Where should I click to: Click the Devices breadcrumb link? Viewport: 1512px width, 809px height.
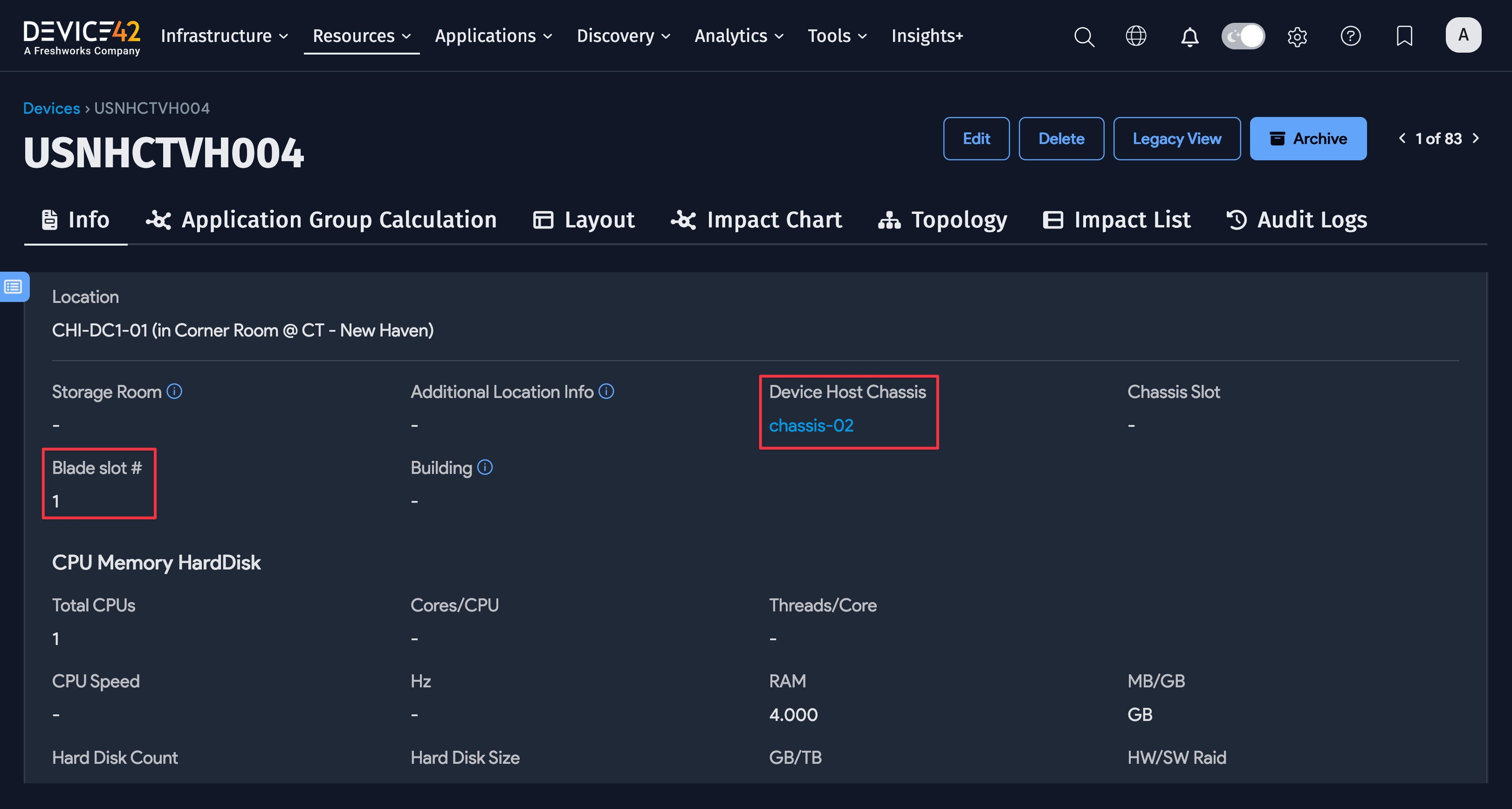point(51,109)
